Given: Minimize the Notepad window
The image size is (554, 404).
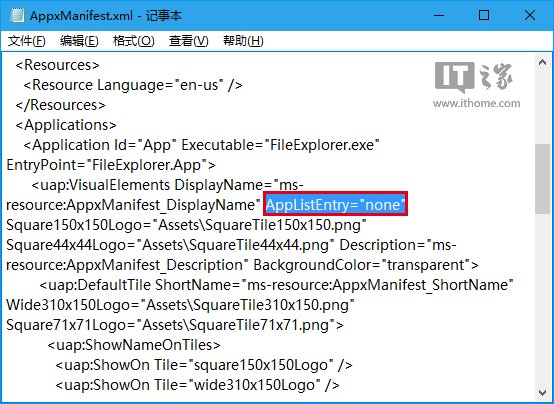Looking at the screenshot, I should (439, 15).
